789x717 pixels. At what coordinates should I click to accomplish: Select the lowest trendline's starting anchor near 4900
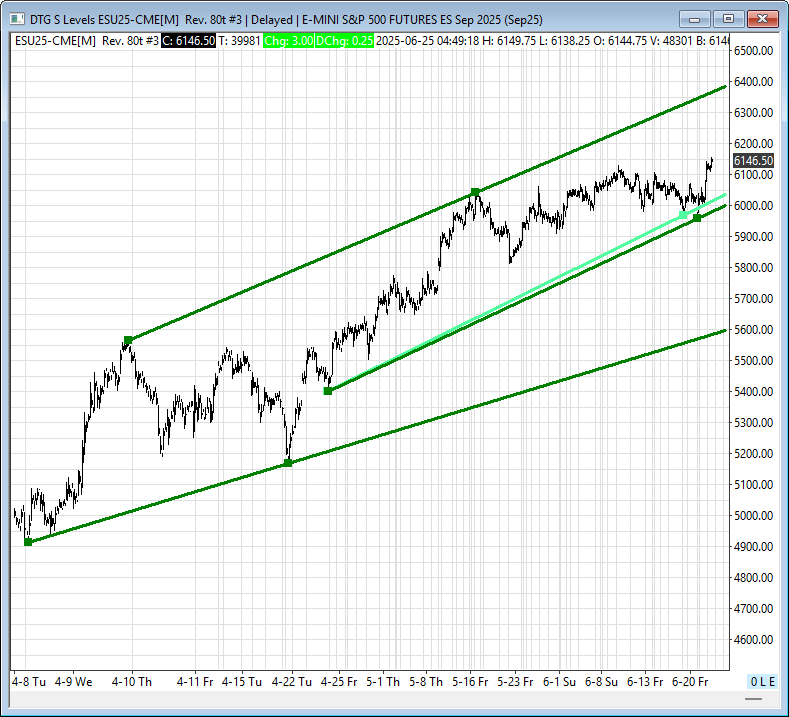click(x=28, y=542)
